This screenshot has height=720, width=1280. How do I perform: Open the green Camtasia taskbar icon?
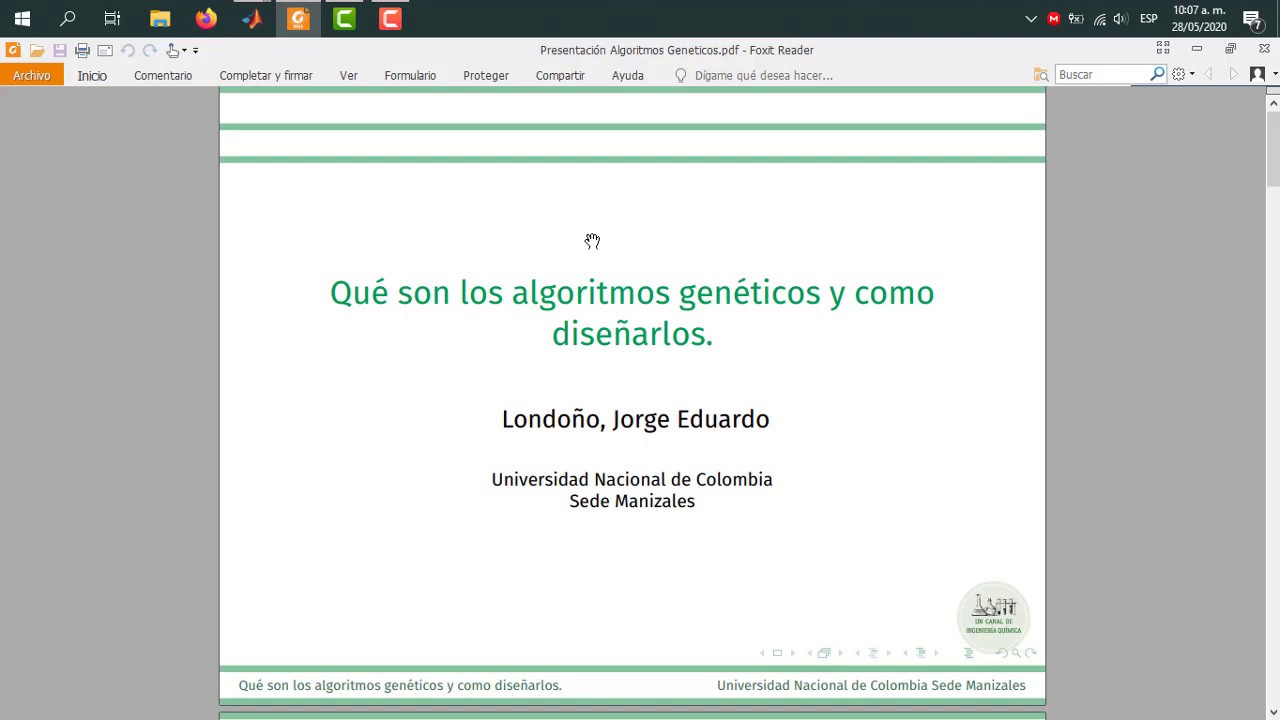tap(344, 18)
